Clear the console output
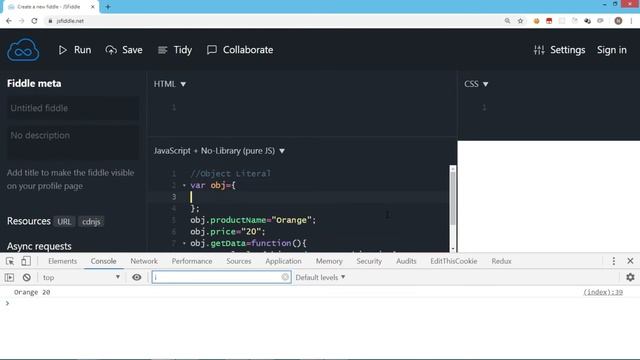This screenshot has width=640, height=360. pyautogui.click(x=27, y=278)
